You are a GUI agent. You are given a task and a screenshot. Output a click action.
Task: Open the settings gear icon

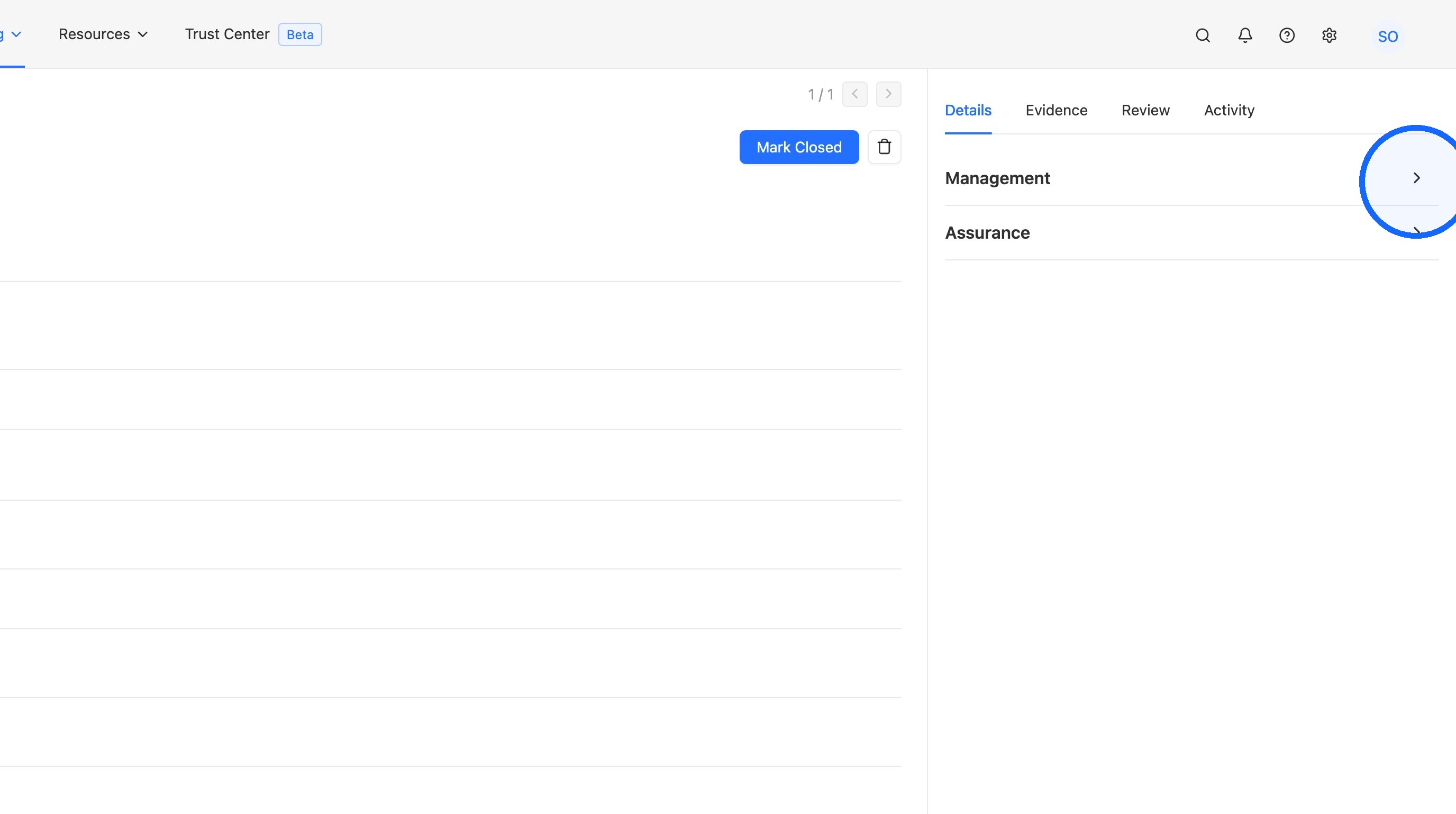pos(1329,35)
